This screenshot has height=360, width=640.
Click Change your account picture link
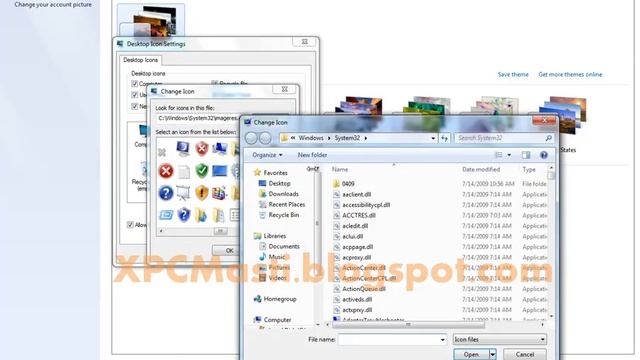(x=53, y=5)
